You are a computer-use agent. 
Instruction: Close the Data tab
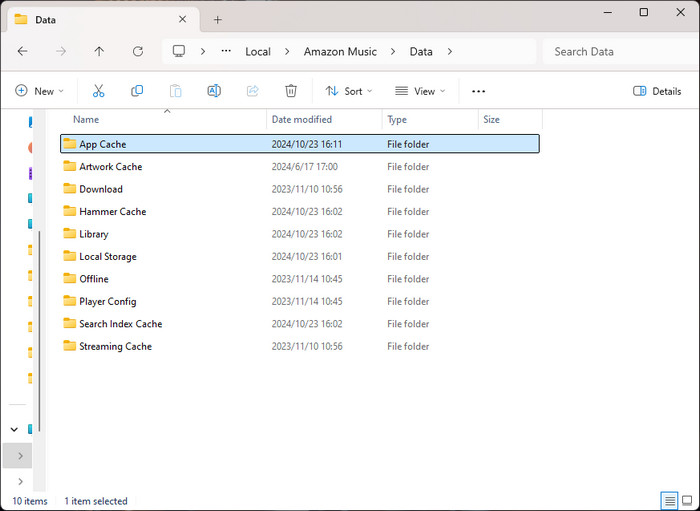[183, 19]
